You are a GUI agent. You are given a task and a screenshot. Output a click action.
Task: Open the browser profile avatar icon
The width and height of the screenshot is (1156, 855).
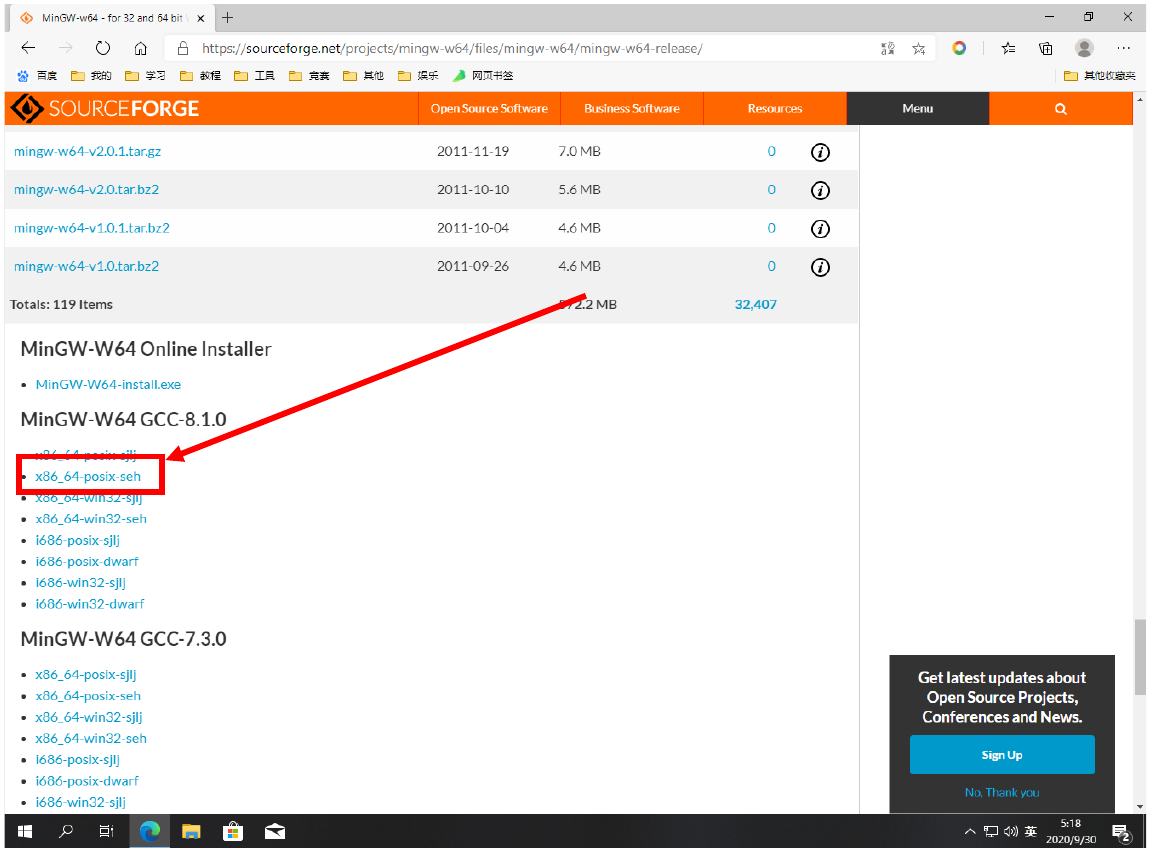click(x=1084, y=48)
